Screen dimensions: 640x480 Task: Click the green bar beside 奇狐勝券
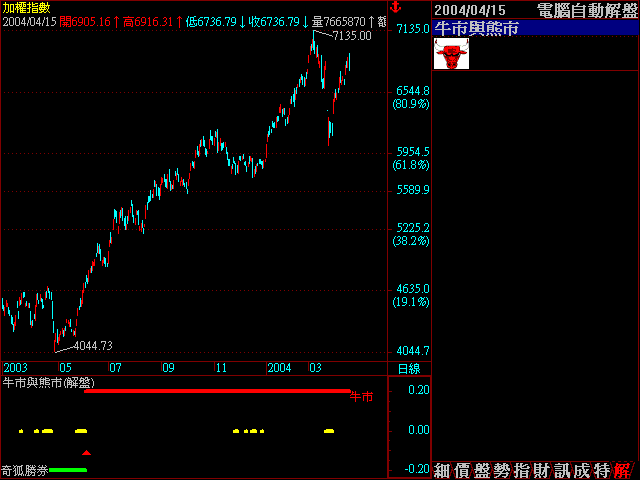coord(68,470)
